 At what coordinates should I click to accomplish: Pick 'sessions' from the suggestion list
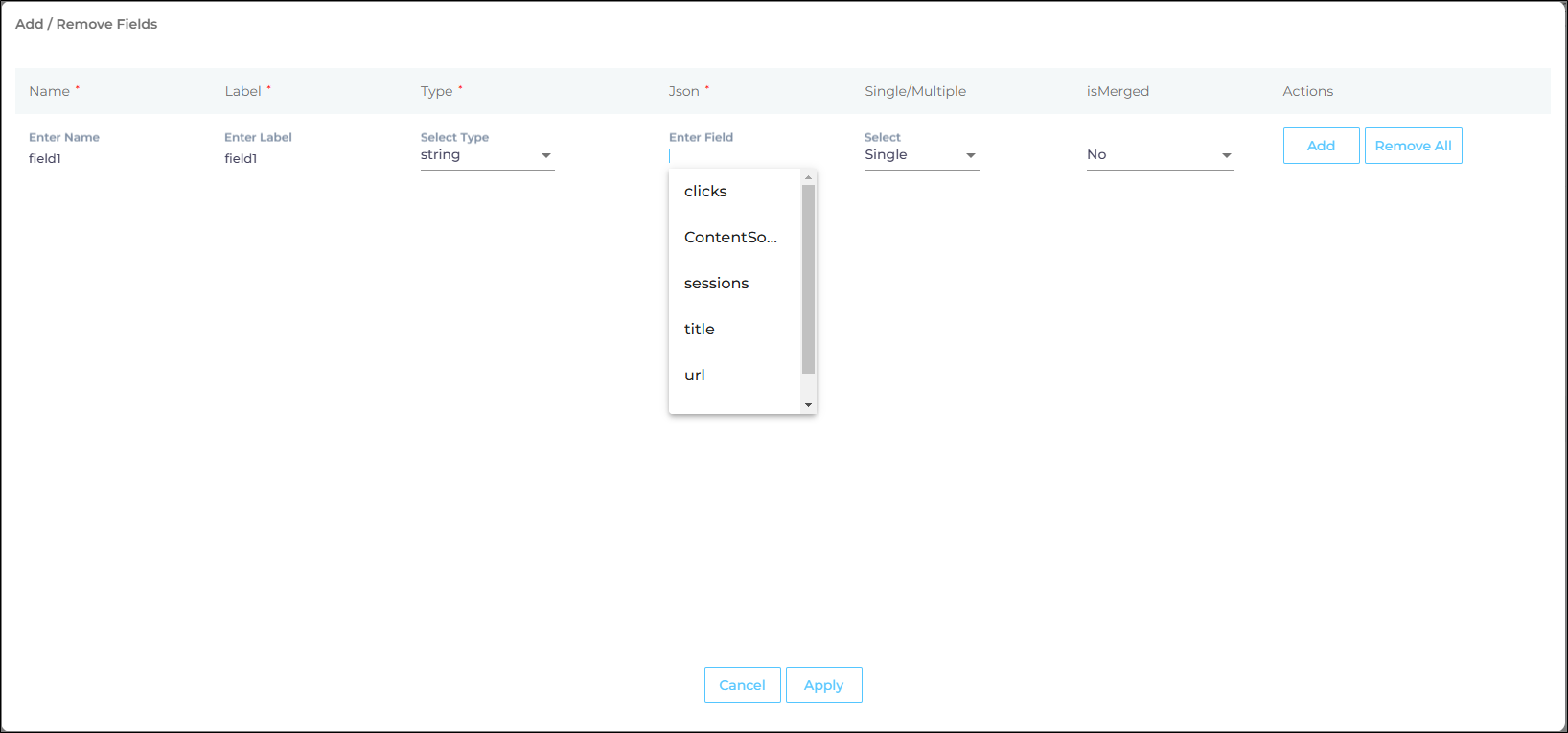(x=716, y=284)
